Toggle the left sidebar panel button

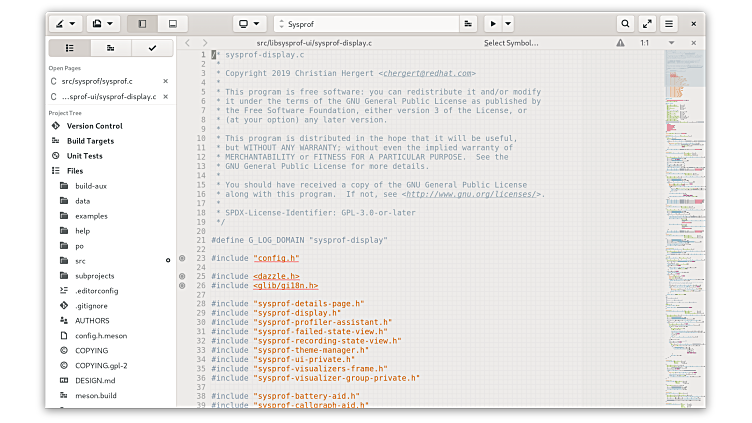coord(142,23)
